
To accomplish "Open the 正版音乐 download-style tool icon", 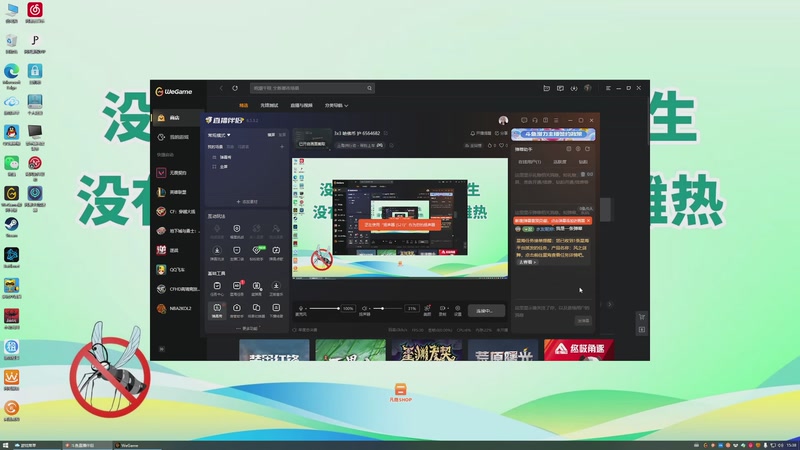I will 276,288.
